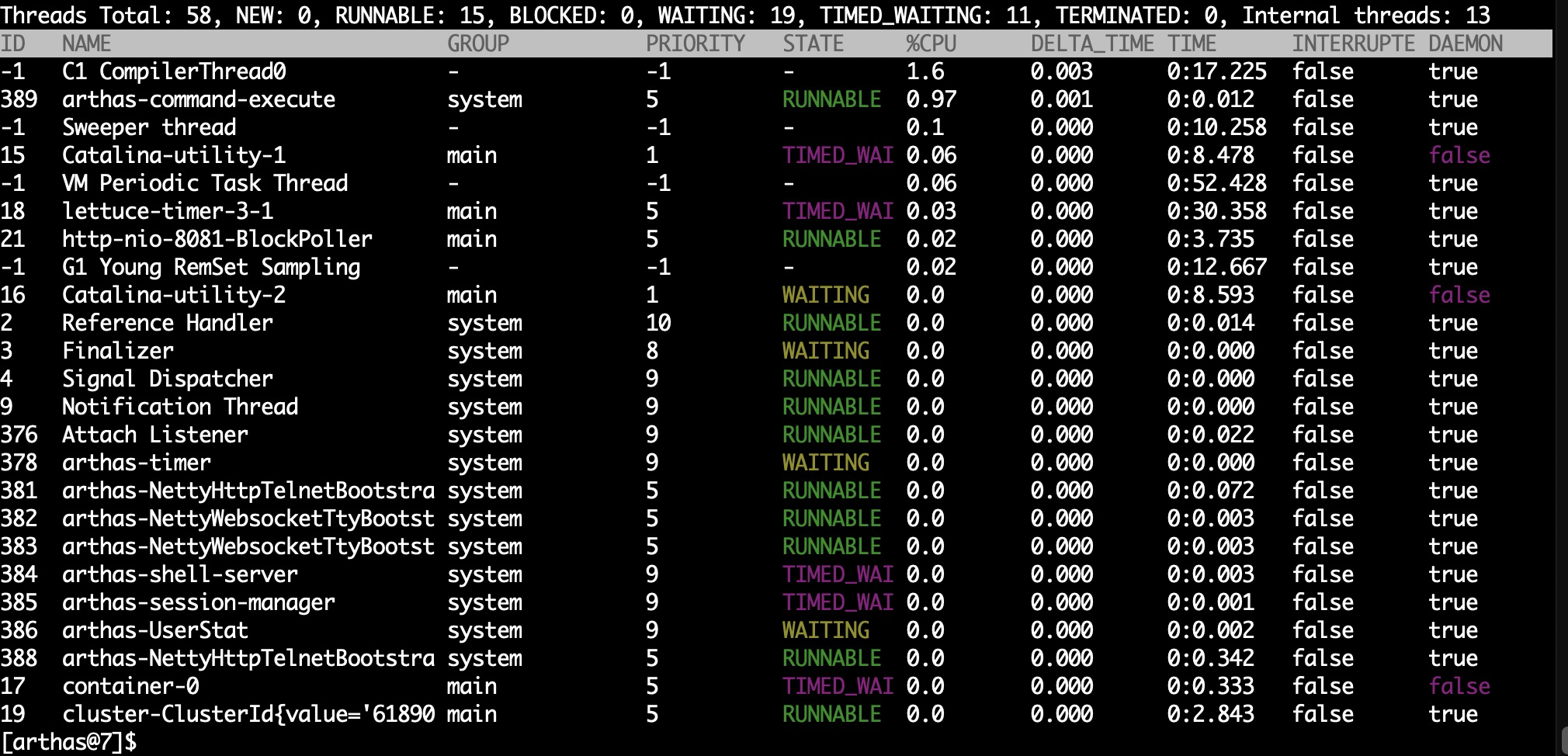
Task: Select 'cluster-ClusterId{value='61890' thread name
Action: (248, 714)
